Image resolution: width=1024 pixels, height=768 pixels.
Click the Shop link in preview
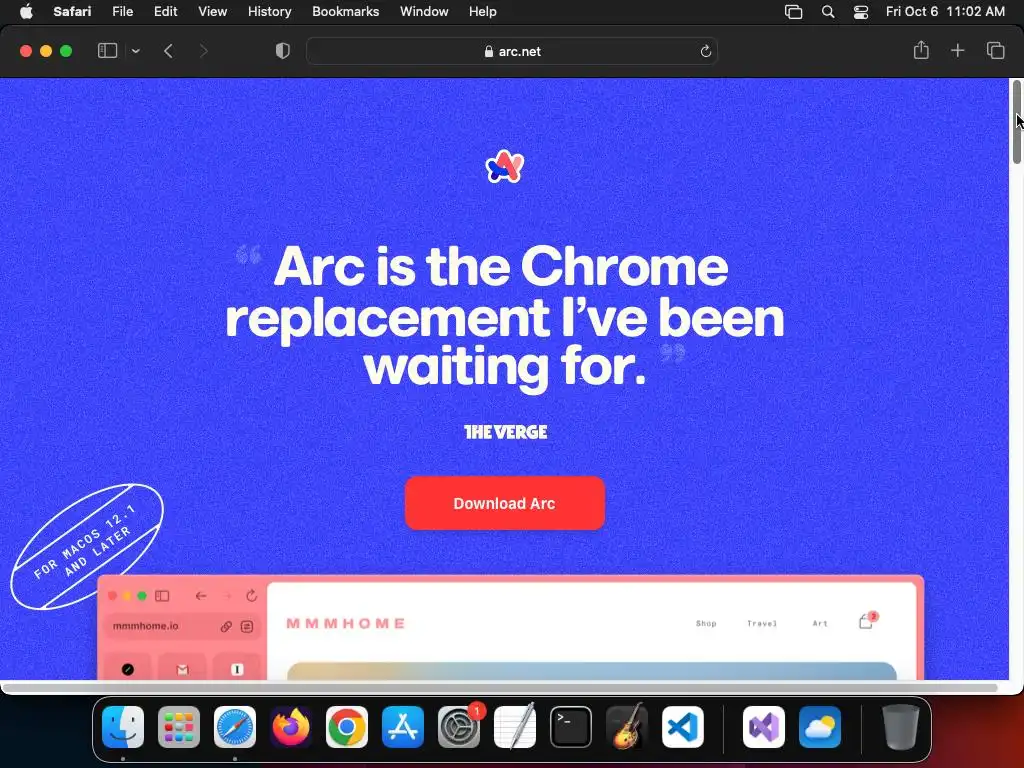706,623
